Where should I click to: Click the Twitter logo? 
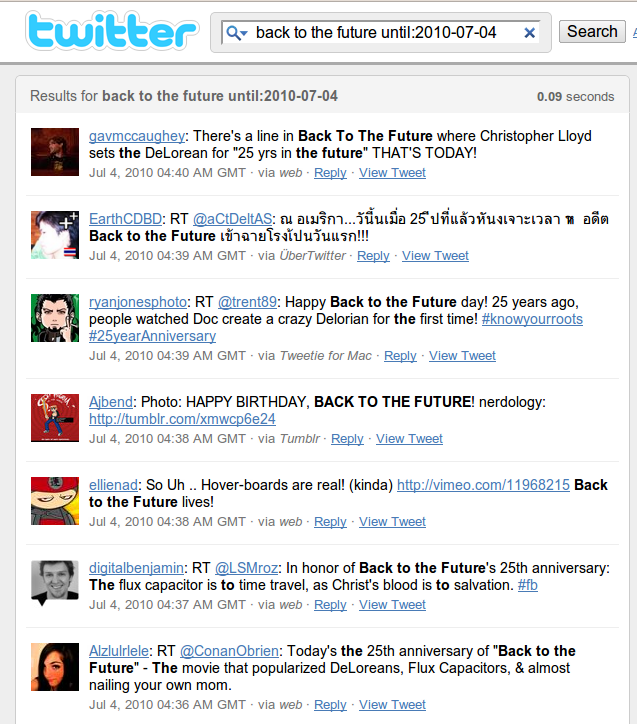[x=112, y=31]
